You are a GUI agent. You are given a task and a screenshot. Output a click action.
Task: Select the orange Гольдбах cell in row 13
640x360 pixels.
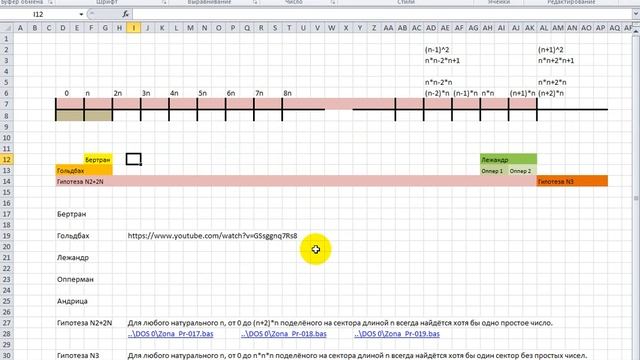point(84,171)
